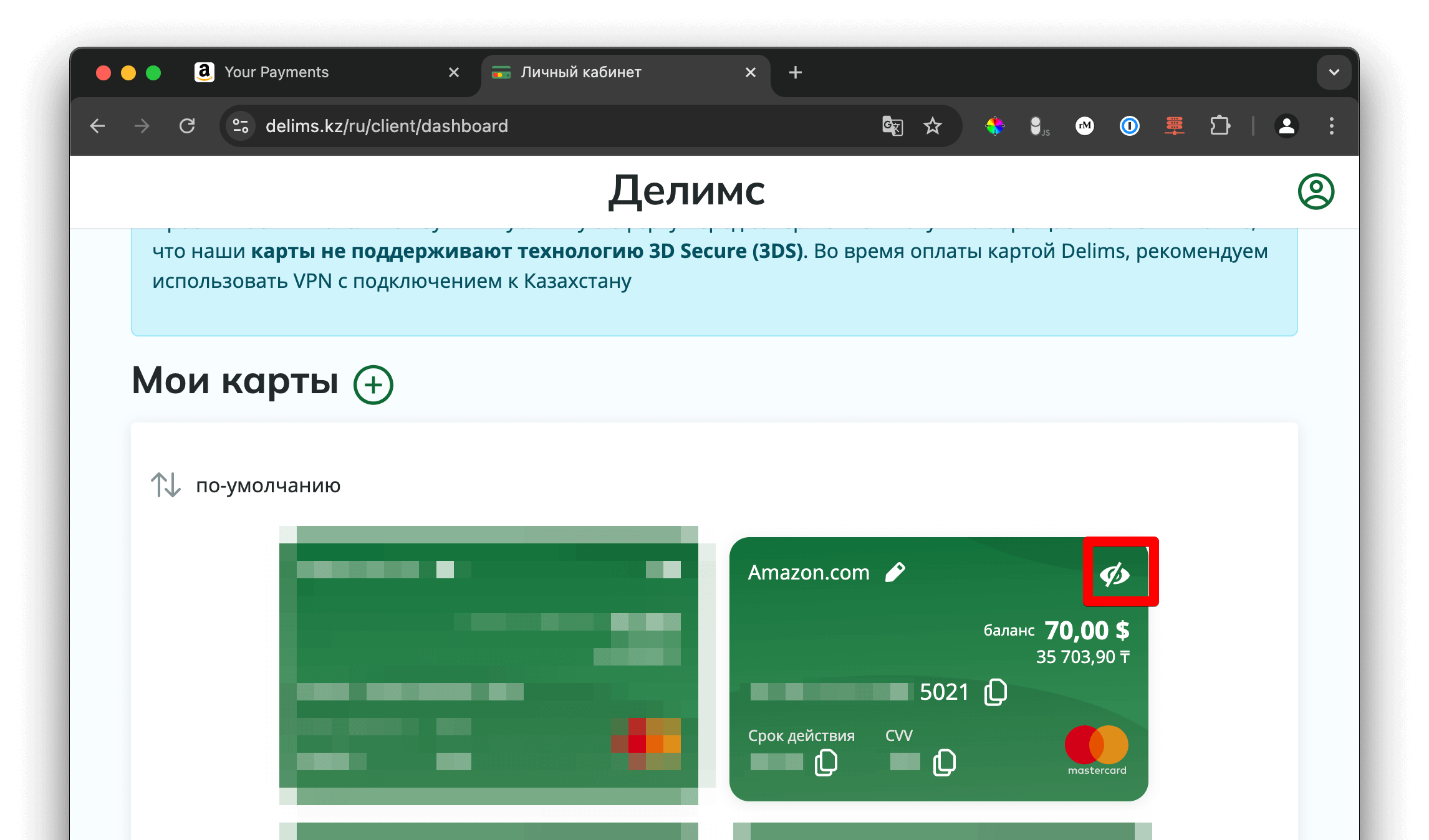Translate this page with Google Translate

pos(892,126)
